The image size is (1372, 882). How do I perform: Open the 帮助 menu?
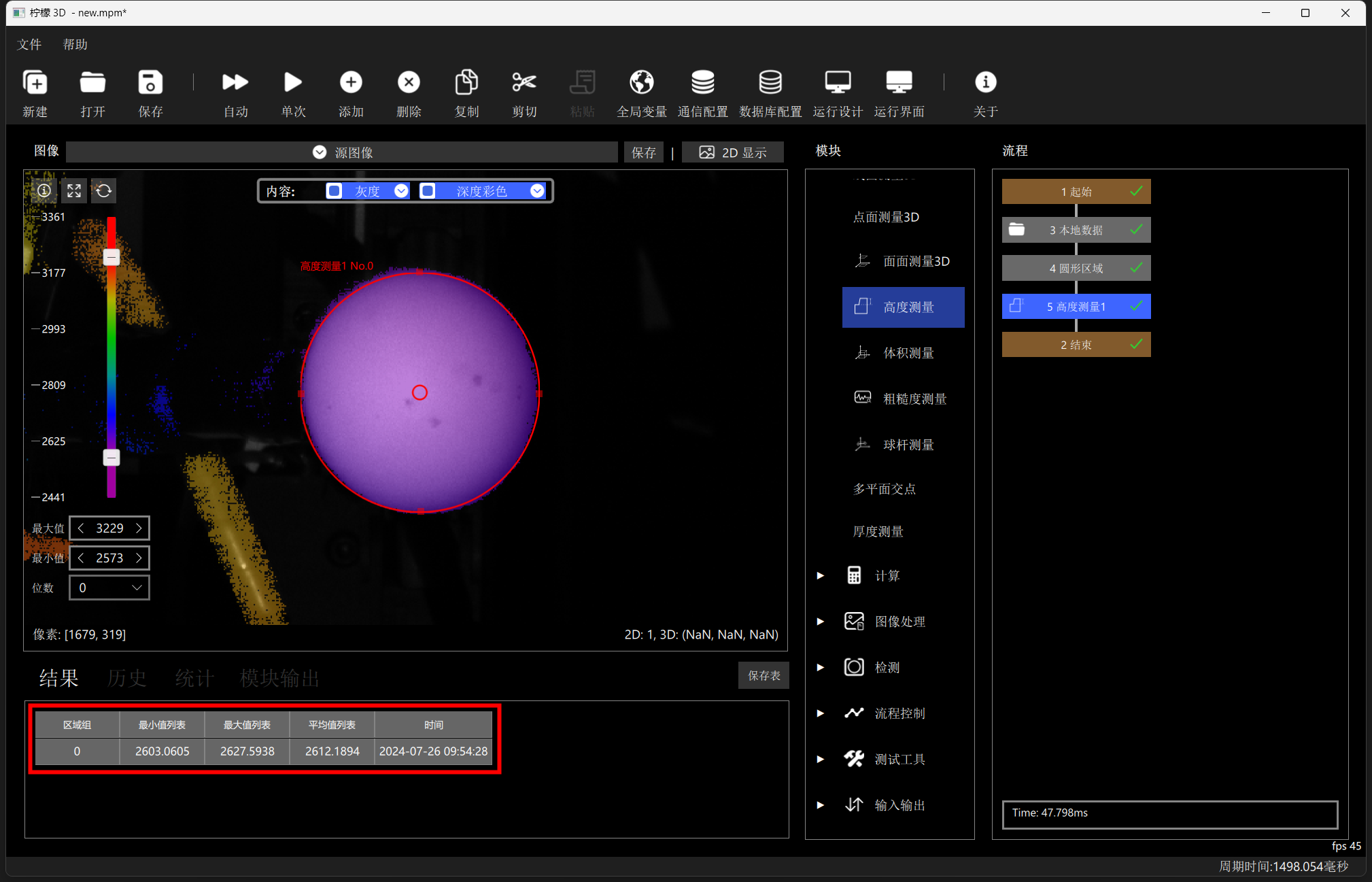click(75, 44)
